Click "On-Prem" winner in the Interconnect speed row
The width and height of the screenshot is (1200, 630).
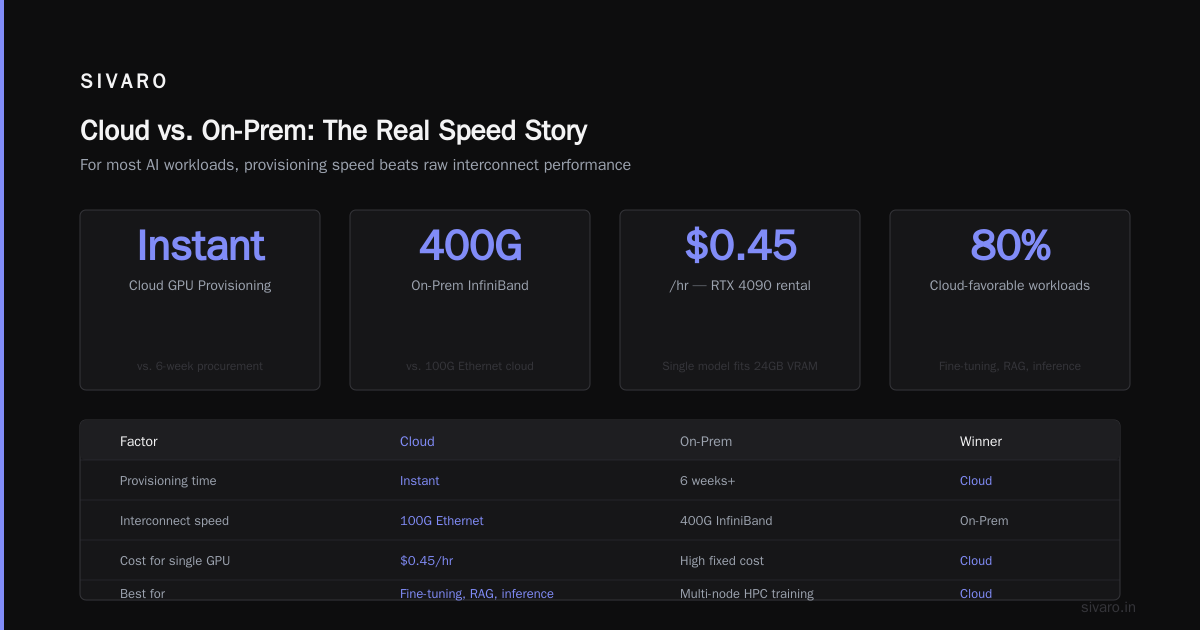point(984,521)
